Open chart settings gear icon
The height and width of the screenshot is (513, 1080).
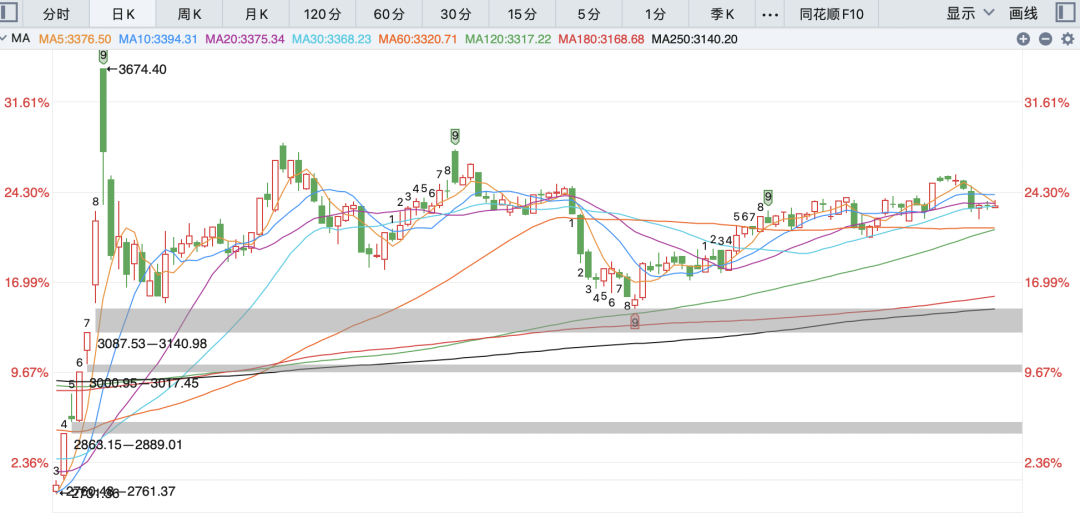(x=1068, y=39)
